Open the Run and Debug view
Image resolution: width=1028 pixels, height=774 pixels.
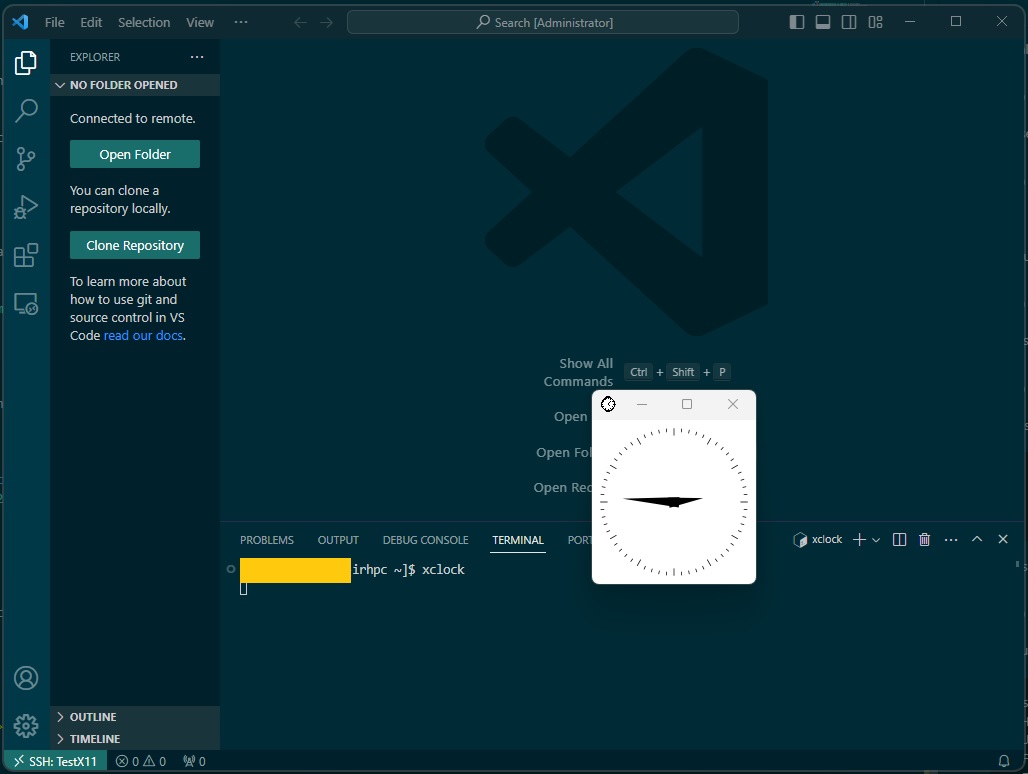26,207
